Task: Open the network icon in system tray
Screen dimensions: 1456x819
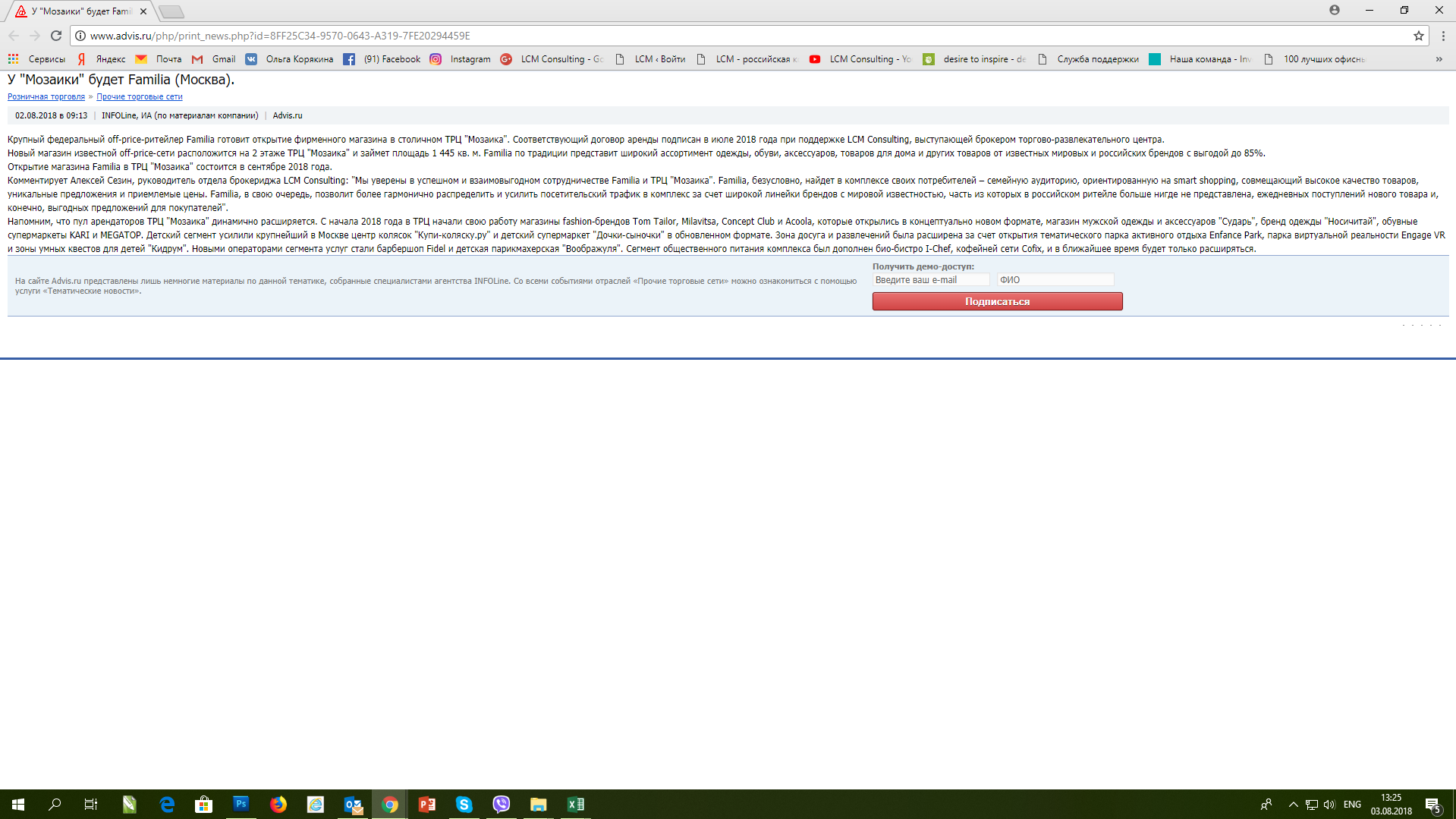Action: [x=1311, y=805]
